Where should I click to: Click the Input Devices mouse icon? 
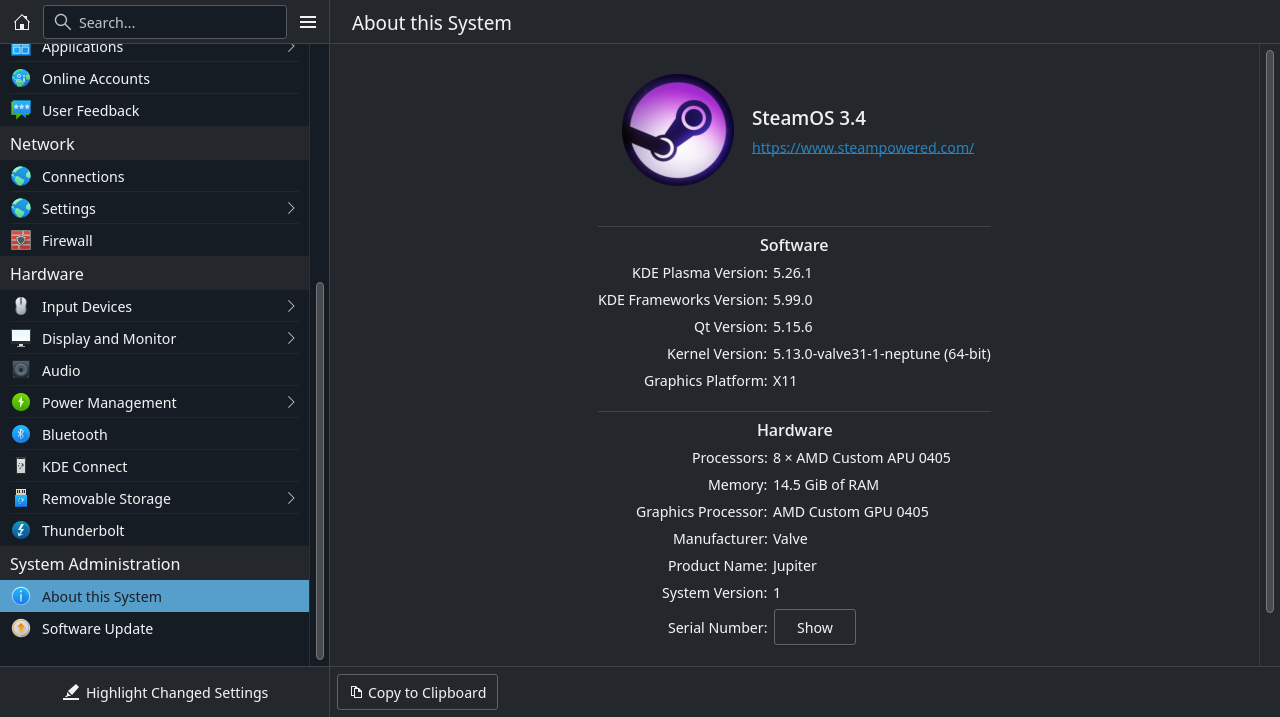(21, 306)
